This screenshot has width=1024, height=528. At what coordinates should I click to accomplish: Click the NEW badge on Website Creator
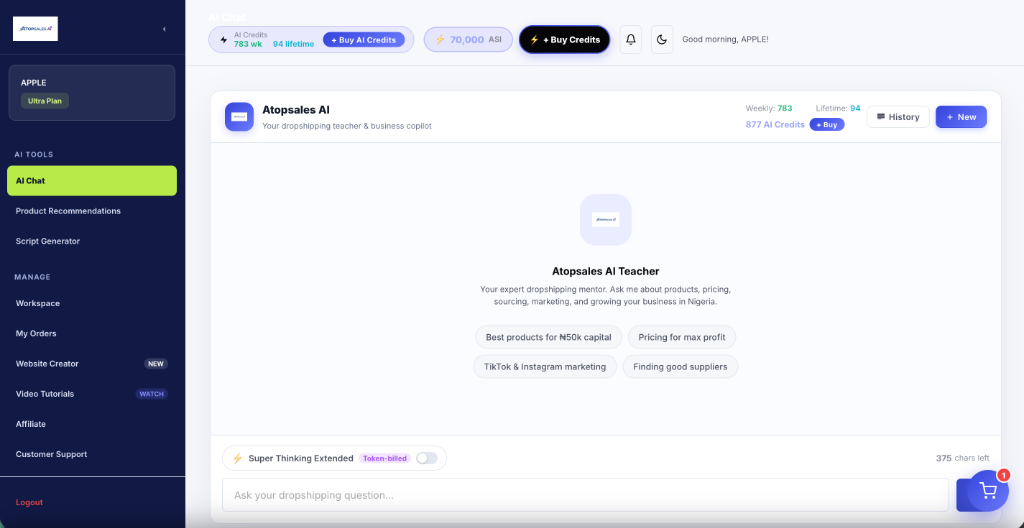tap(155, 364)
